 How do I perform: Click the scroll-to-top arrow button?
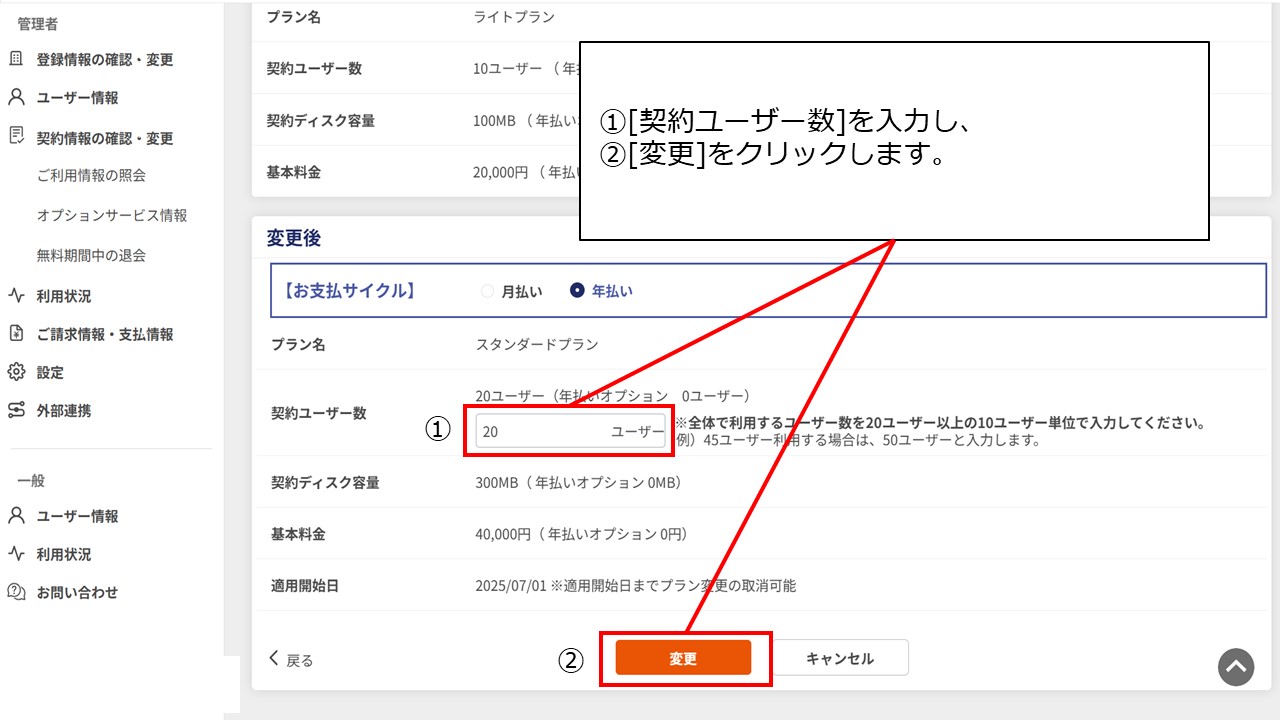[1236, 667]
